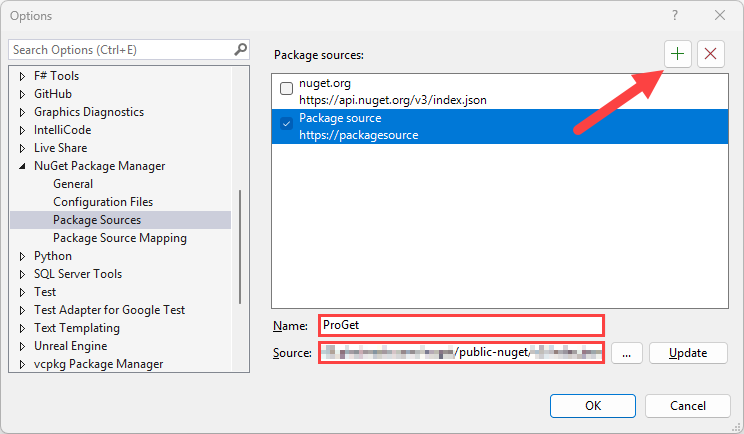Expand the vcpkg Package Manager node
Image resolution: width=744 pixels, height=434 pixels.
22,364
